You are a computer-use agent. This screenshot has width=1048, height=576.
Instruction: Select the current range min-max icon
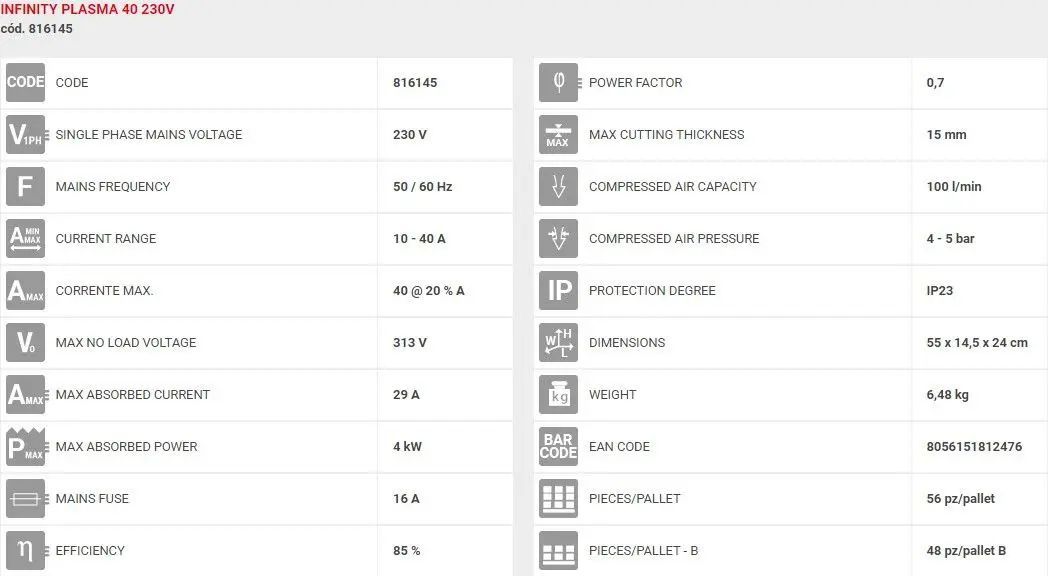coord(25,239)
